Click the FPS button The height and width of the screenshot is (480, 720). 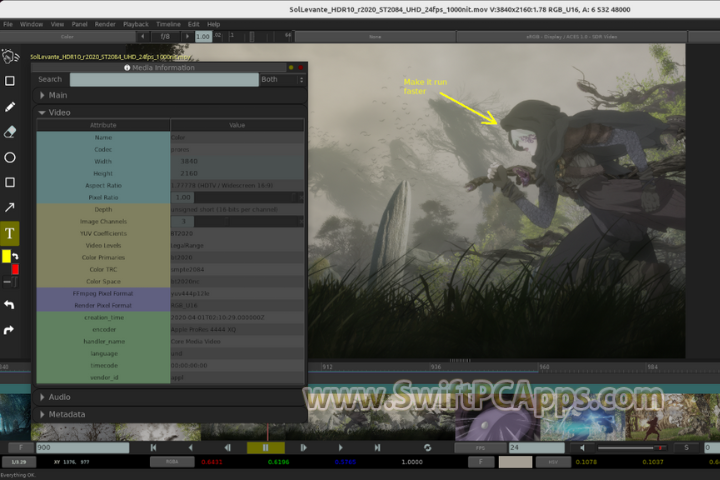480,447
